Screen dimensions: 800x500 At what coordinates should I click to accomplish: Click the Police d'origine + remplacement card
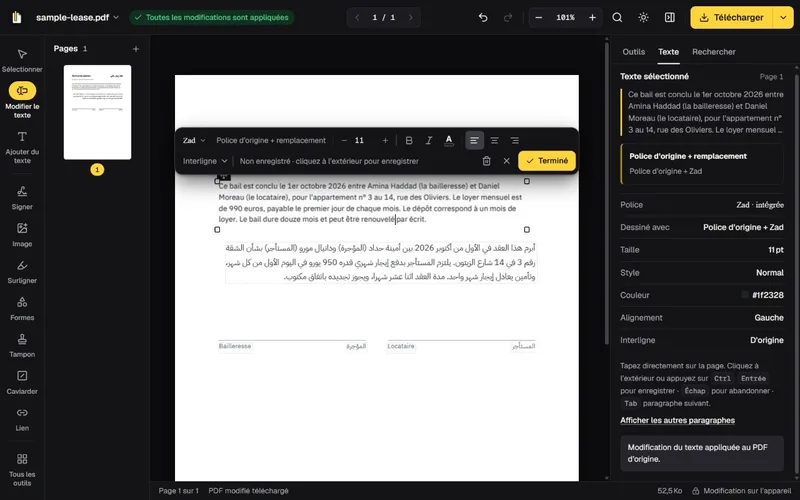pyautogui.click(x=702, y=163)
